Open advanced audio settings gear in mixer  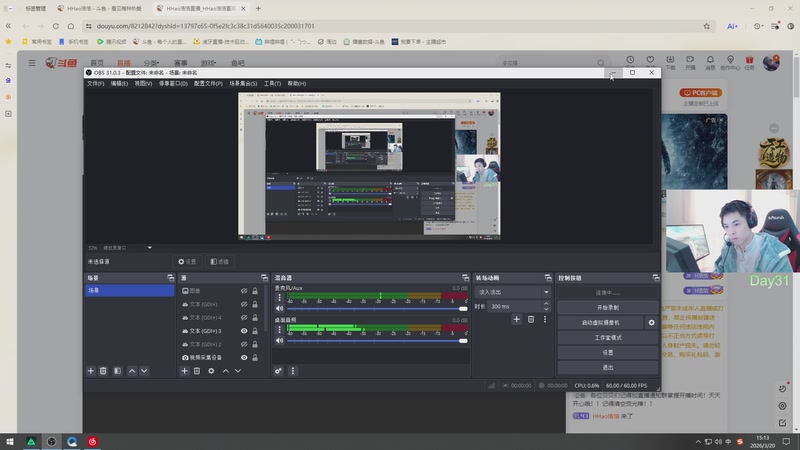tap(279, 371)
